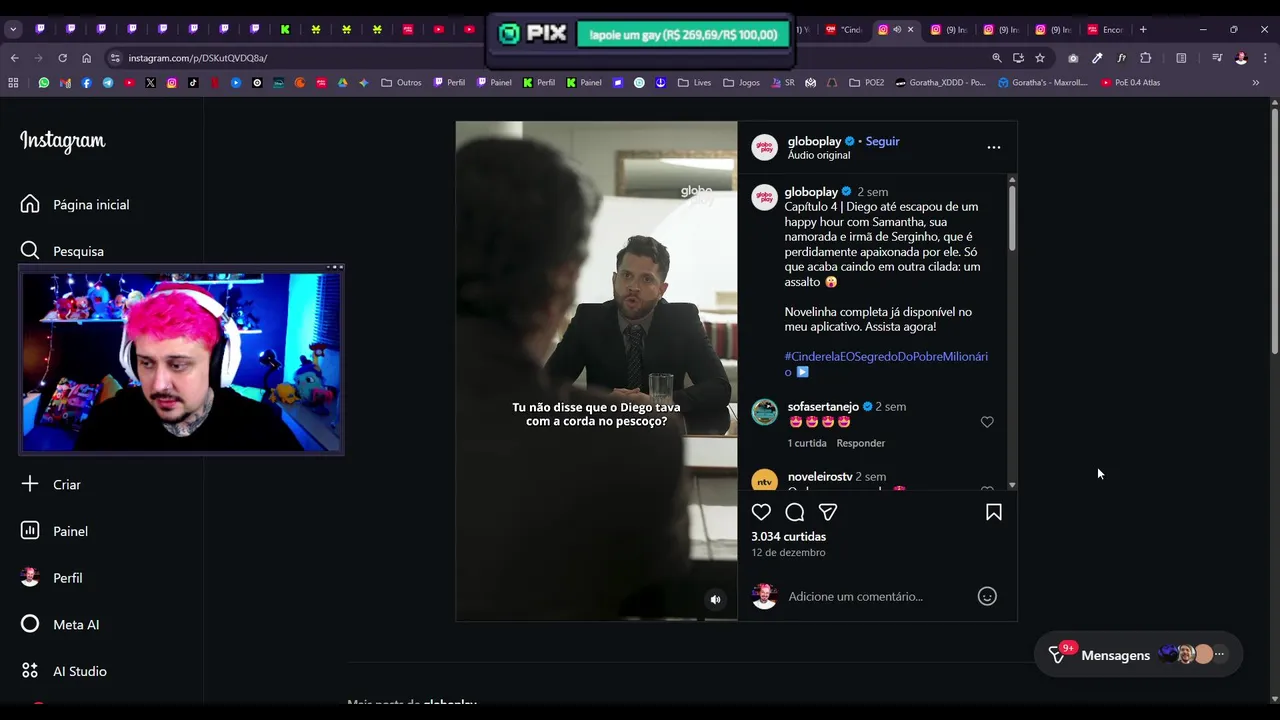
Task: Open Painel in the sidebar
Action: point(54,531)
